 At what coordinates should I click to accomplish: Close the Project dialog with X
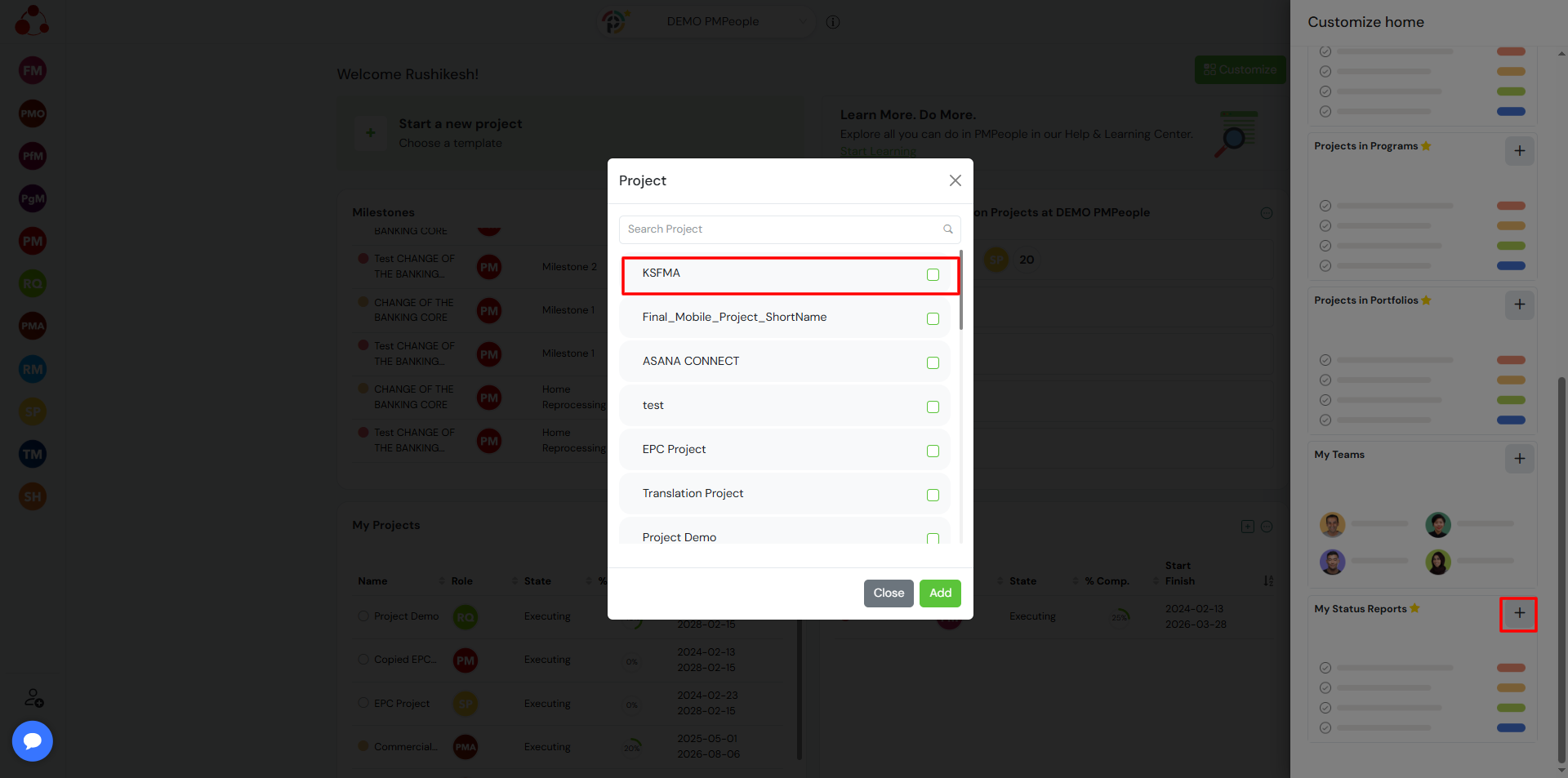pyautogui.click(x=955, y=180)
